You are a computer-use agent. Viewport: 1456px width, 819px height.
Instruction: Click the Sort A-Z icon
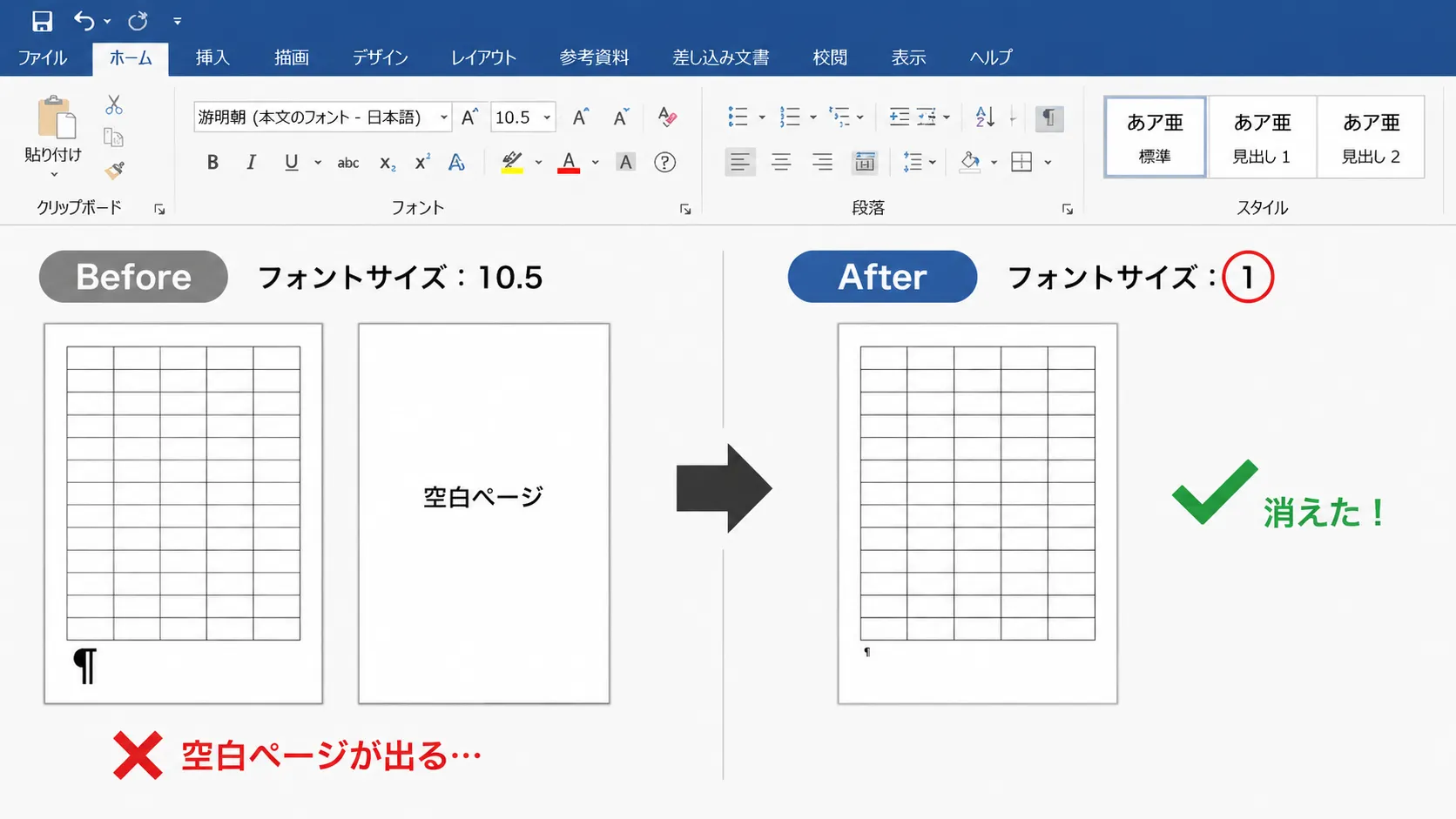985,117
